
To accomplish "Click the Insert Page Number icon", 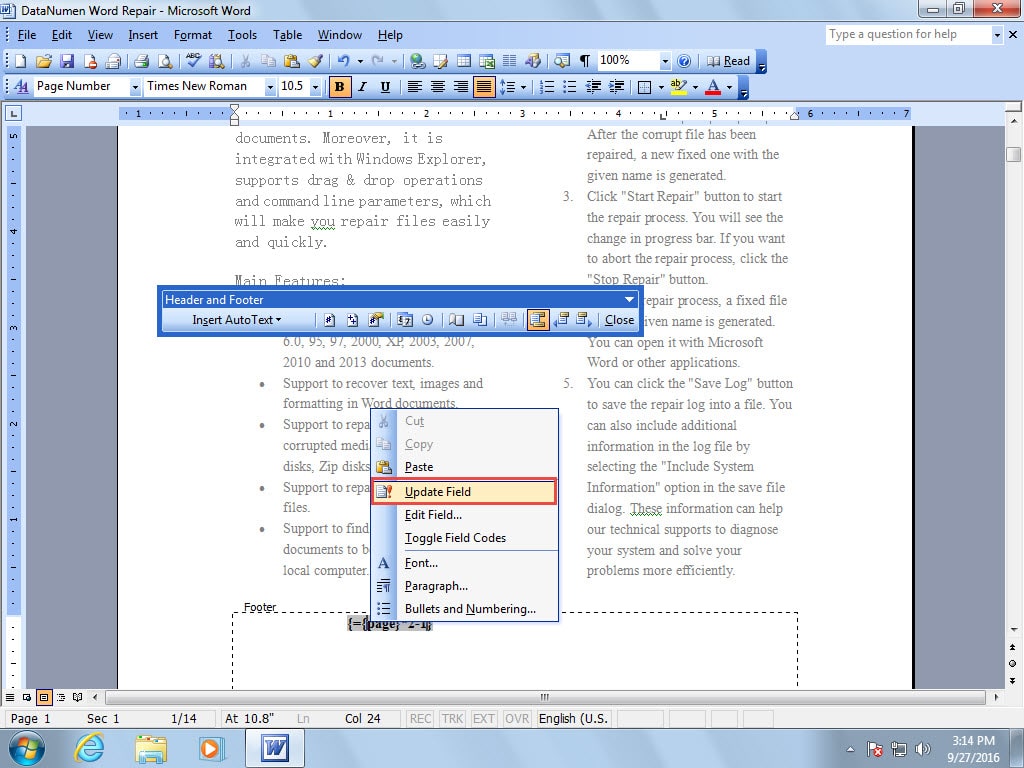I will (x=330, y=320).
